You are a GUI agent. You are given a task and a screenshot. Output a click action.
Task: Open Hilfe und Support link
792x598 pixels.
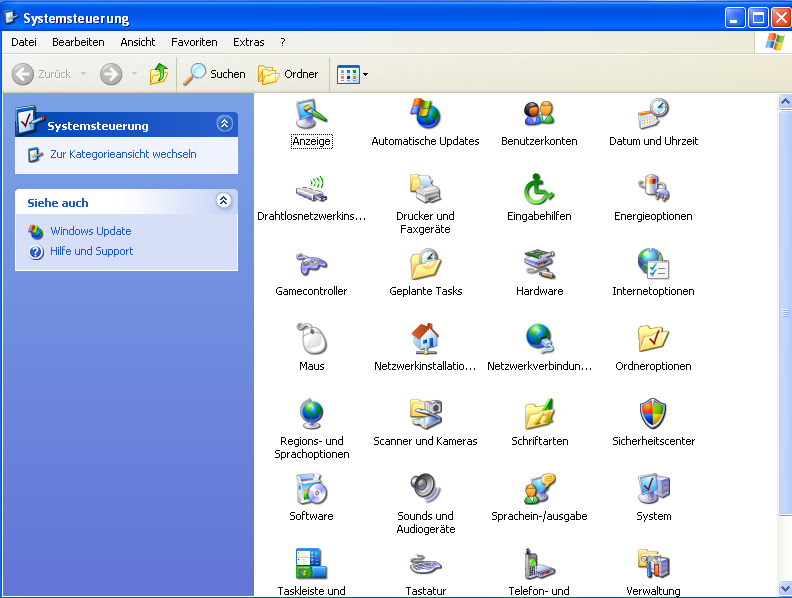click(91, 251)
